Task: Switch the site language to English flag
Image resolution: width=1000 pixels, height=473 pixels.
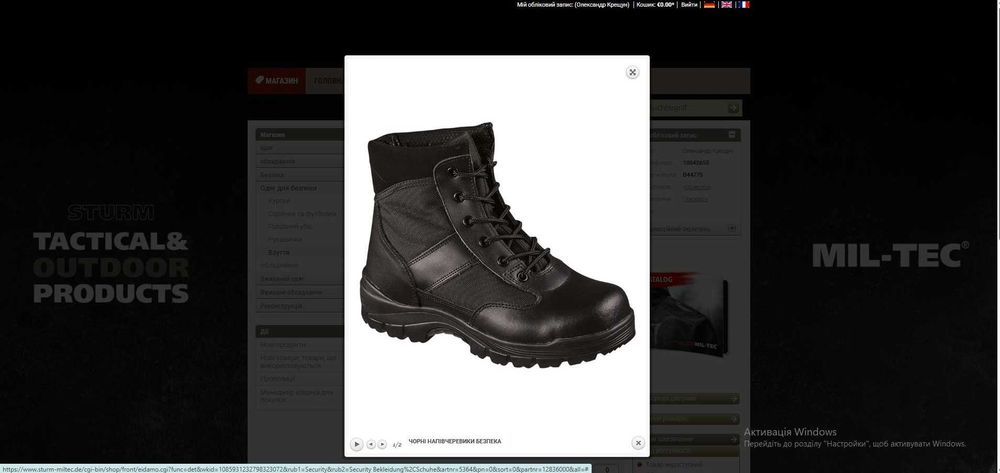Action: [x=726, y=4]
